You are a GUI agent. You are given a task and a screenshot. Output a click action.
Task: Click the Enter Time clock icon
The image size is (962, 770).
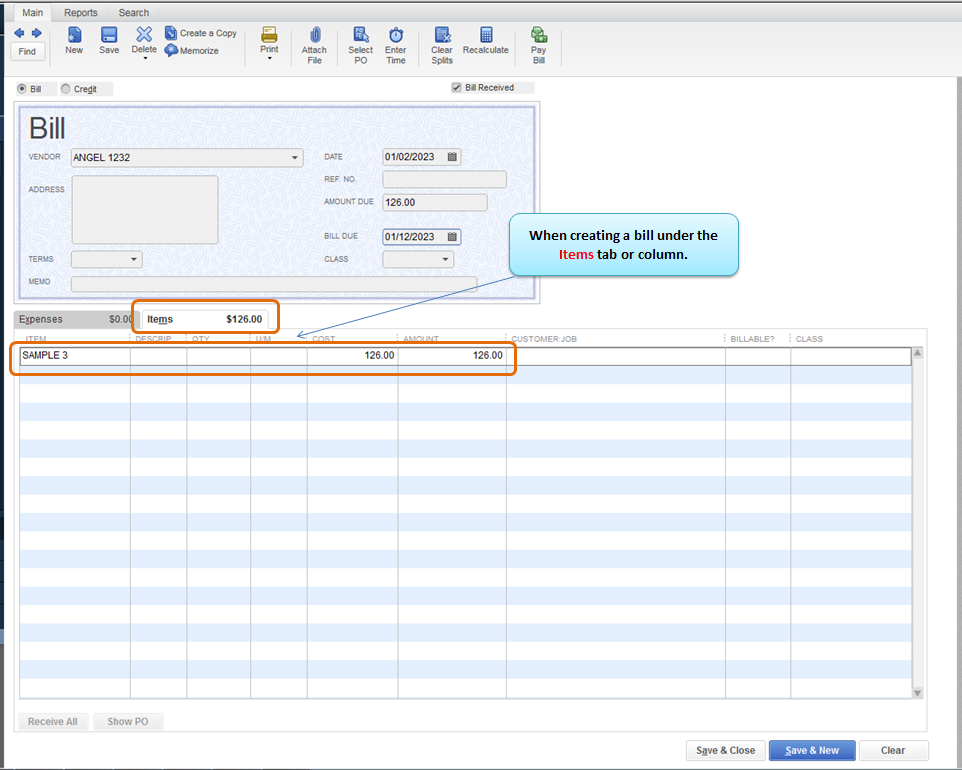(x=396, y=36)
